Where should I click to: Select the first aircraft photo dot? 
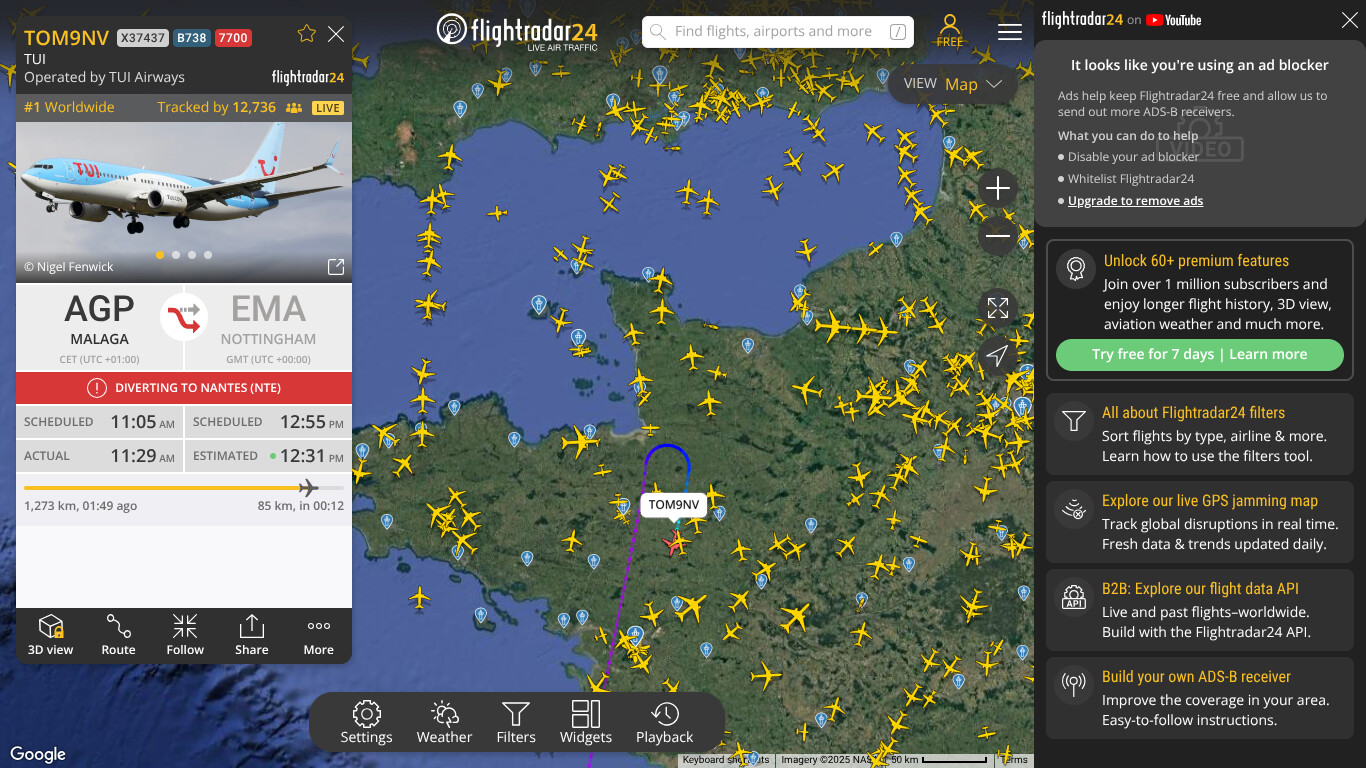point(160,255)
